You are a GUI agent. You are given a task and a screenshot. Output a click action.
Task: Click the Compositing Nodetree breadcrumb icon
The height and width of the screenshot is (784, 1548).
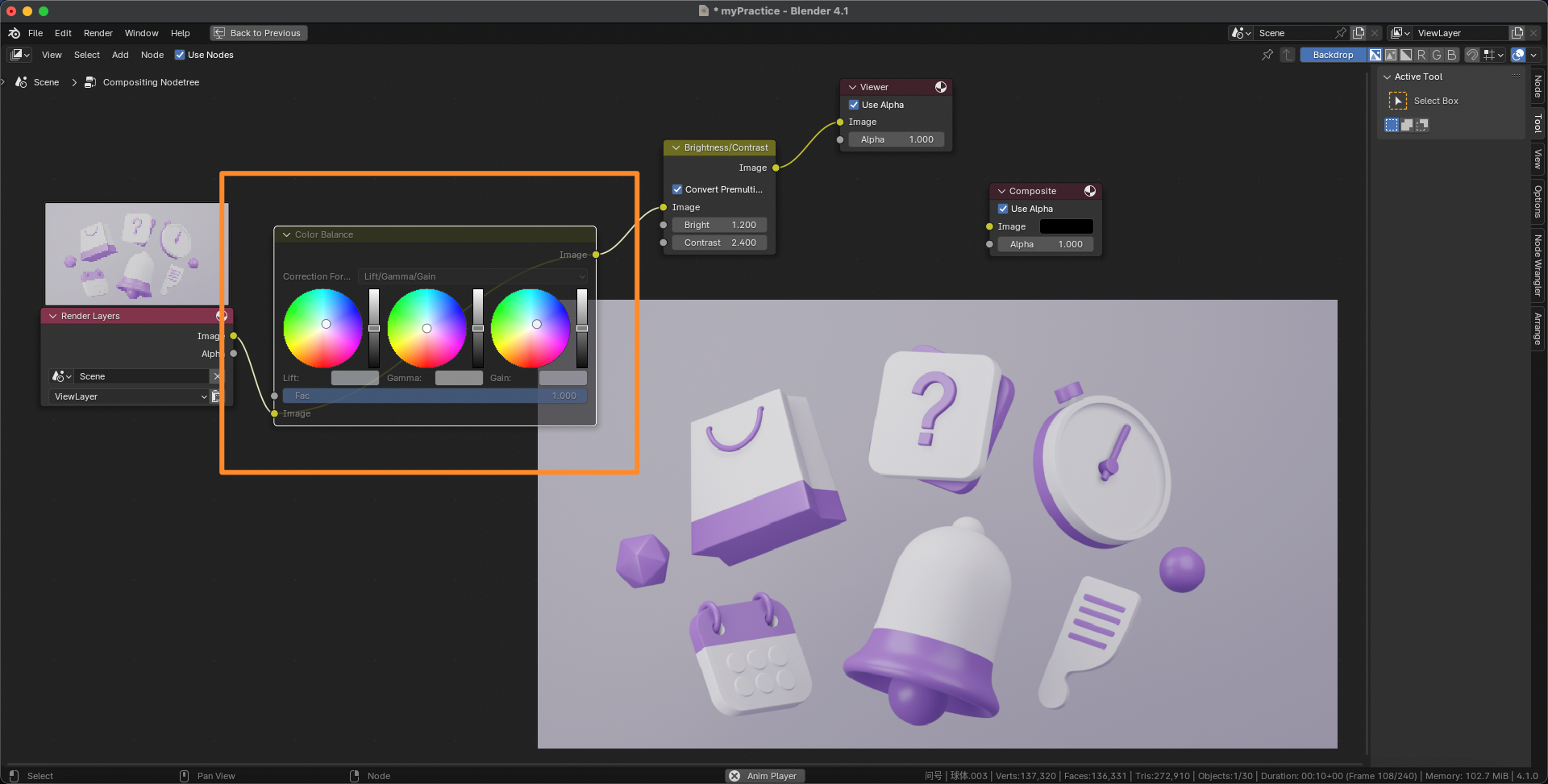pyautogui.click(x=90, y=82)
